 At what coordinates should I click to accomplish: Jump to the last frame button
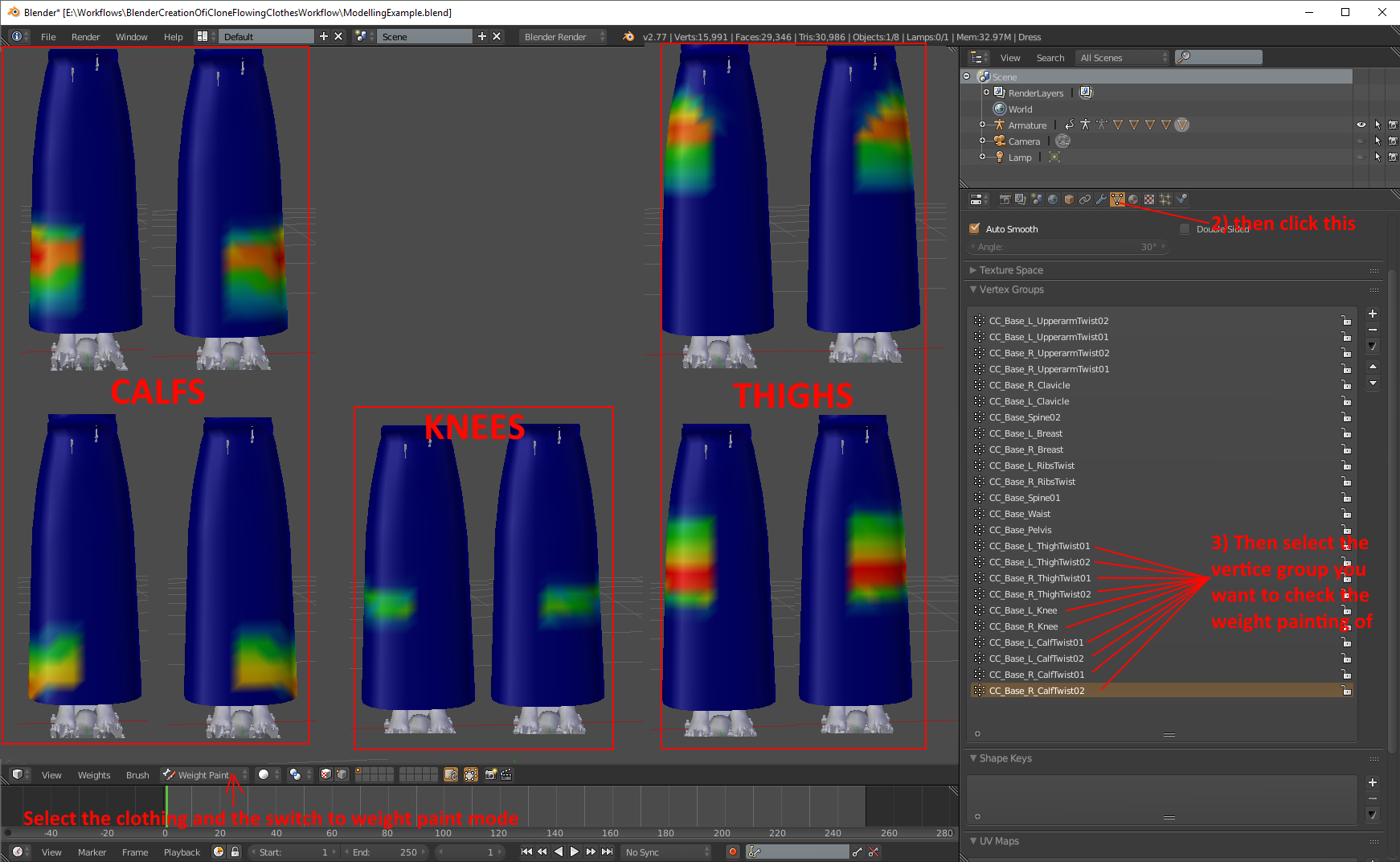608,852
